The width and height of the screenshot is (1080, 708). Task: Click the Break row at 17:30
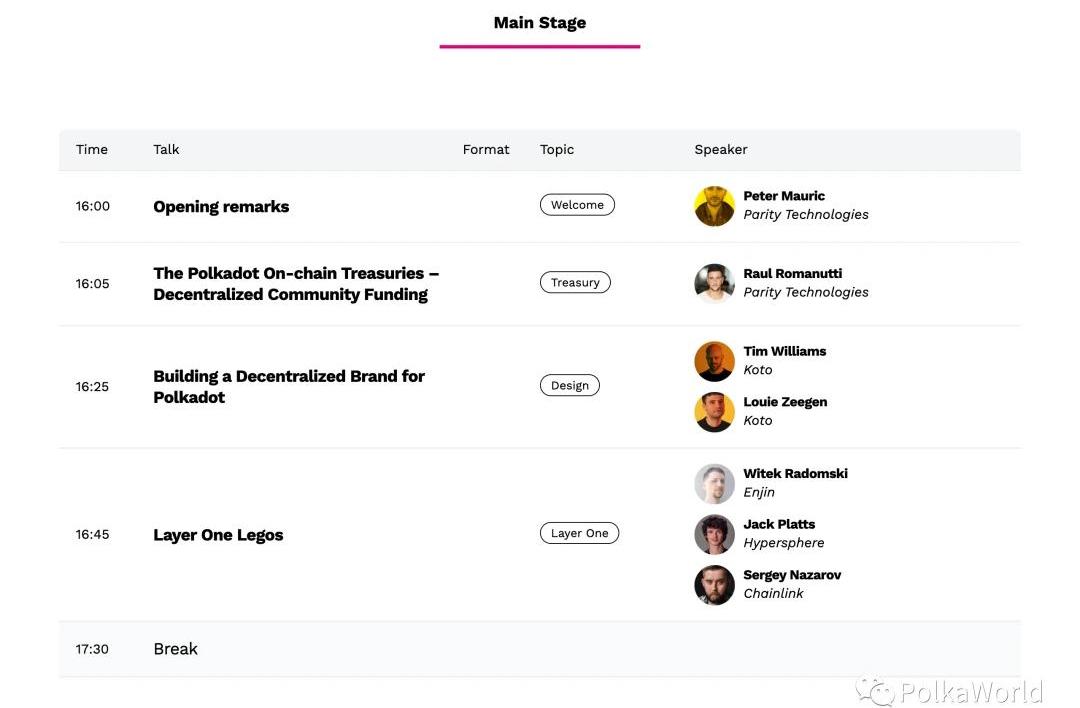point(176,649)
